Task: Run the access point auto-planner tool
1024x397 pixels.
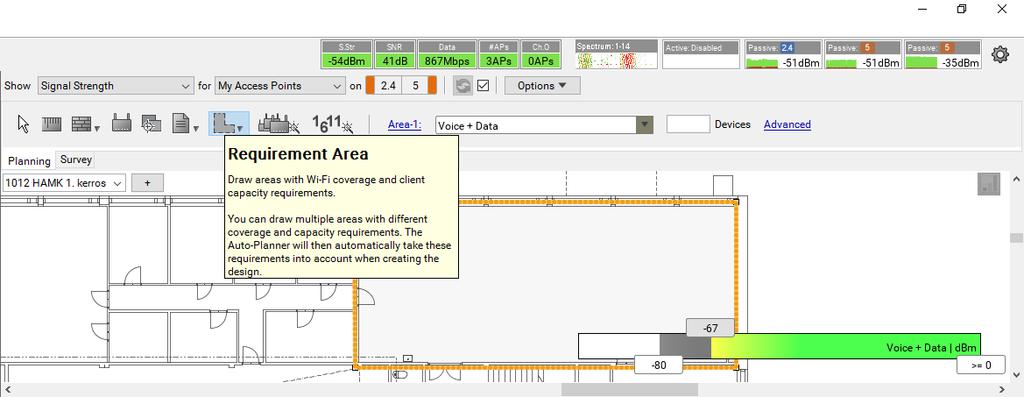Action: coord(279,123)
